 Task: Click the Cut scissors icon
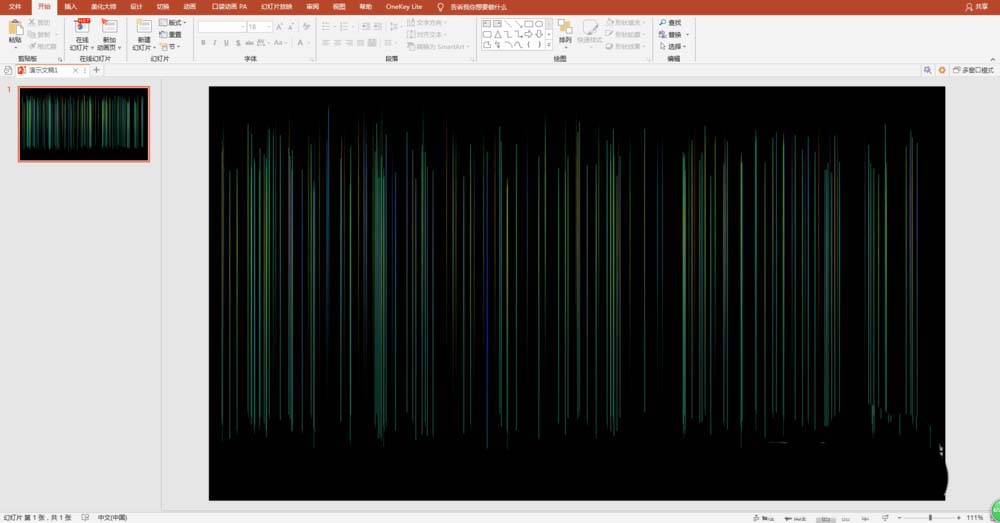coord(32,22)
